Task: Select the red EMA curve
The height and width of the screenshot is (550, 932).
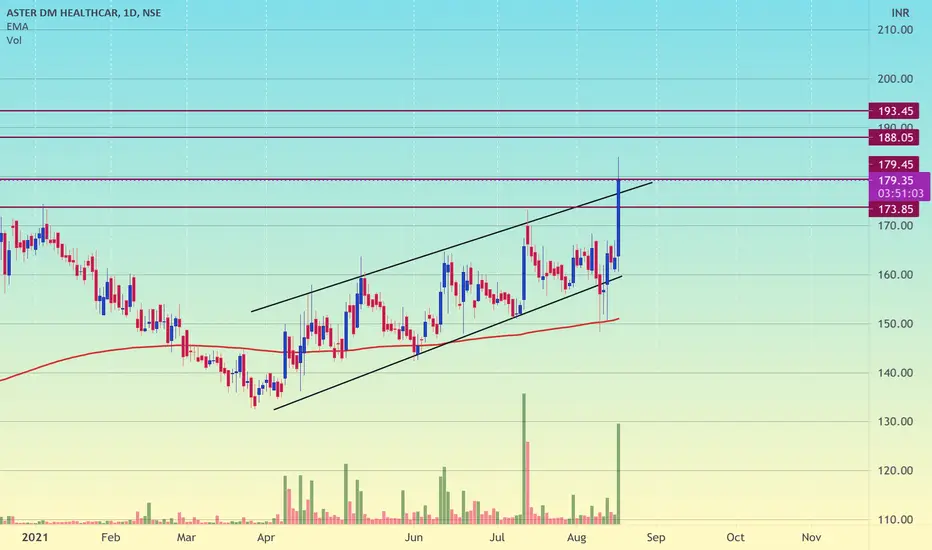Action: pyautogui.click(x=309, y=350)
